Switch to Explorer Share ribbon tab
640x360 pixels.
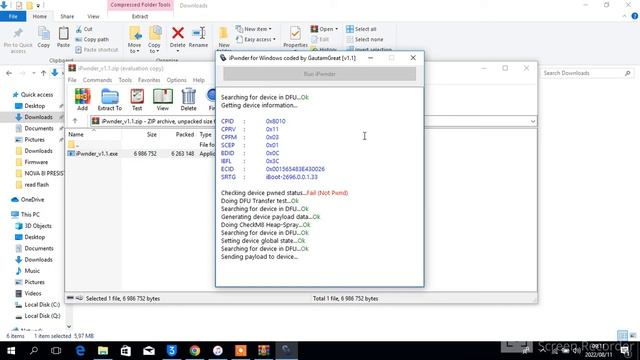click(x=67, y=16)
